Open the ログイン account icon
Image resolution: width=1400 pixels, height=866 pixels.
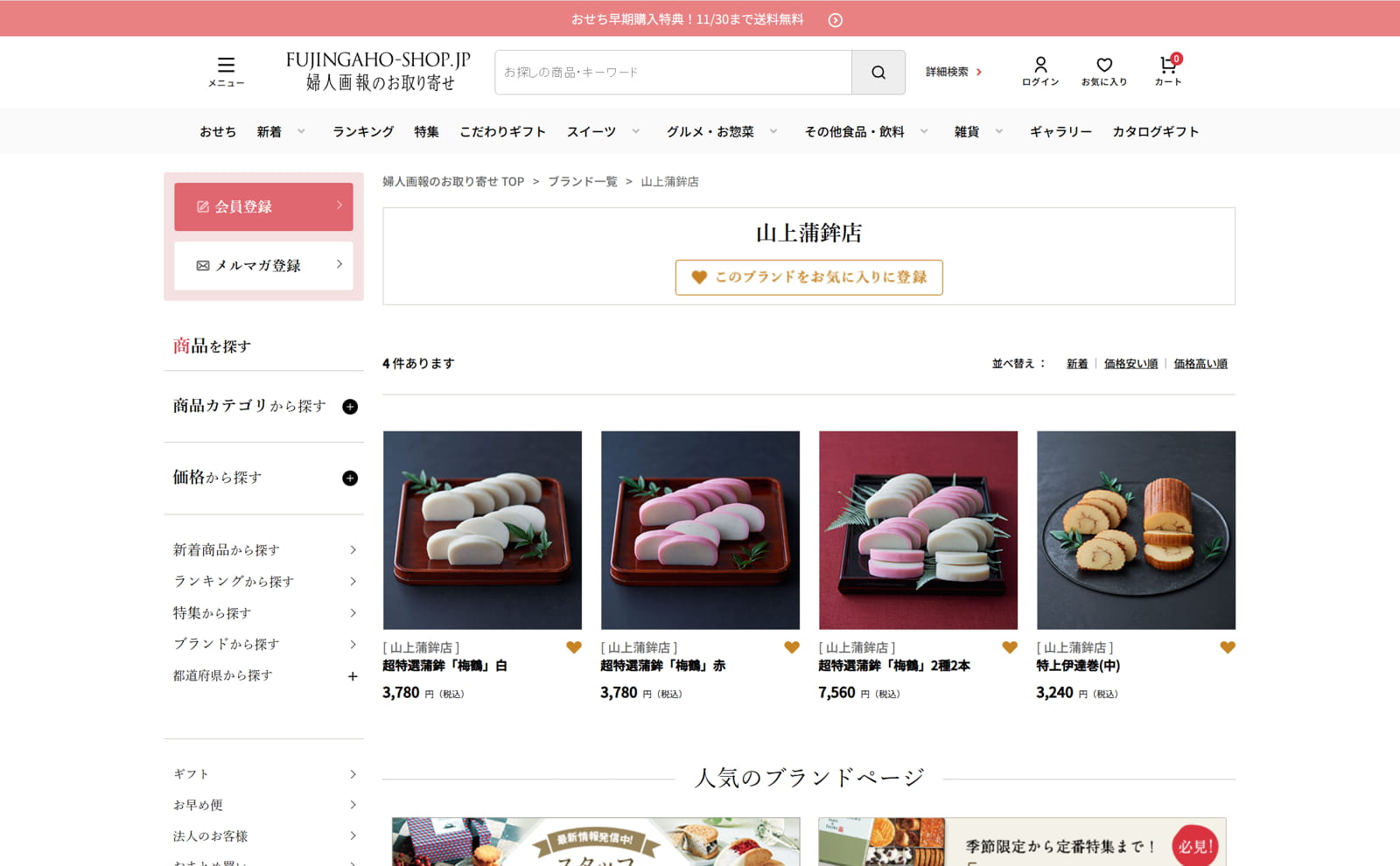click(1039, 64)
